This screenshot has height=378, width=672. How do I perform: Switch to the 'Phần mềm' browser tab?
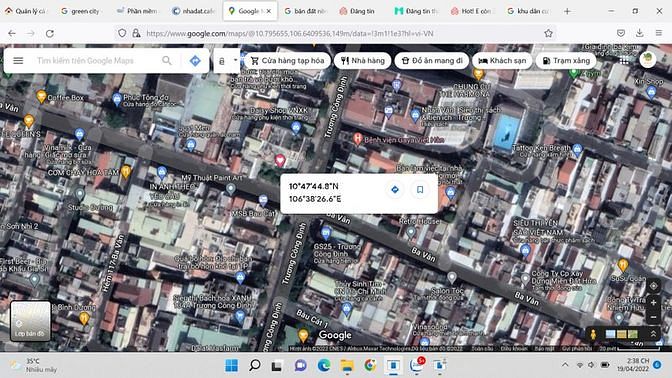(x=137, y=11)
